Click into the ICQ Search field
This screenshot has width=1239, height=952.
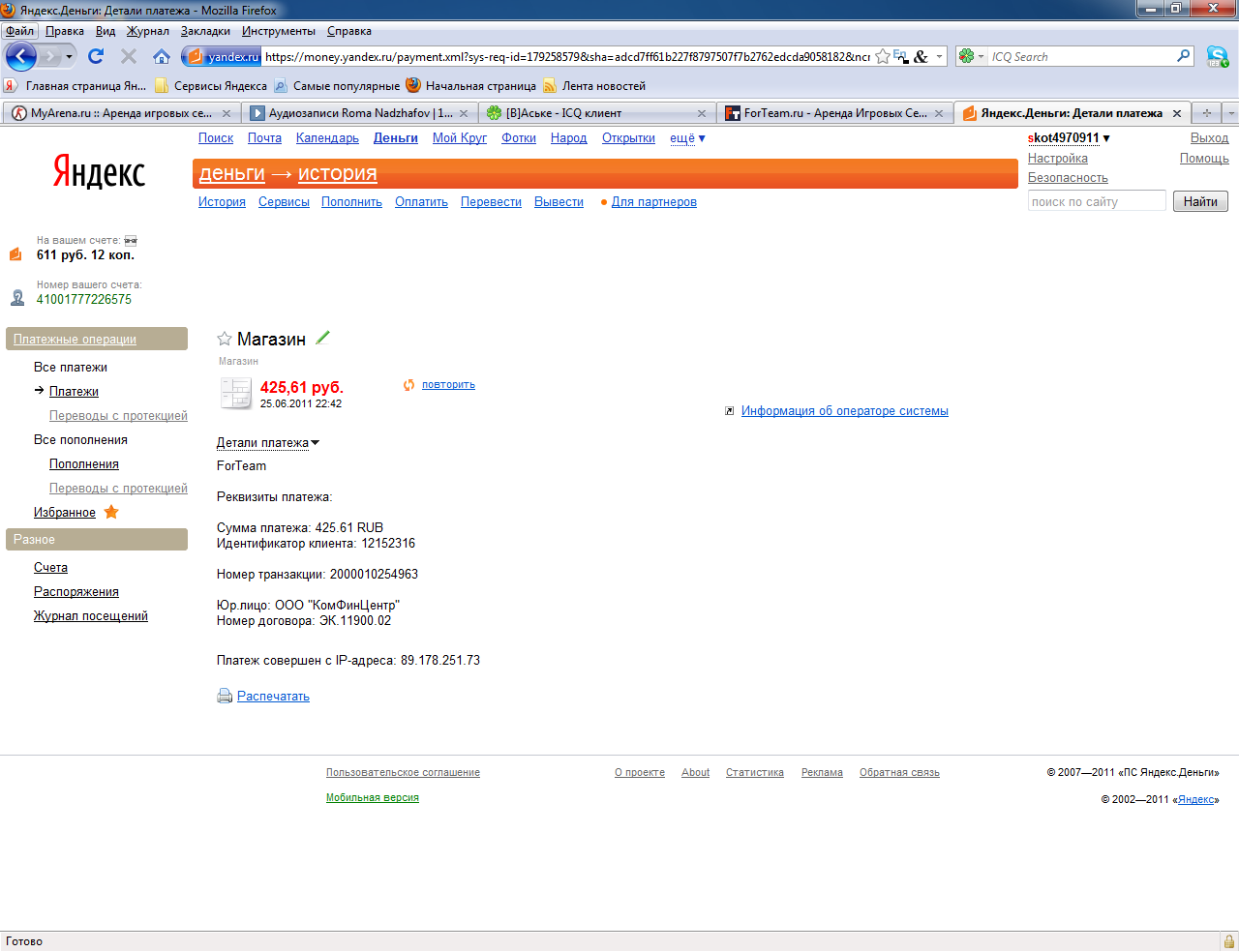pyautogui.click(x=1080, y=57)
